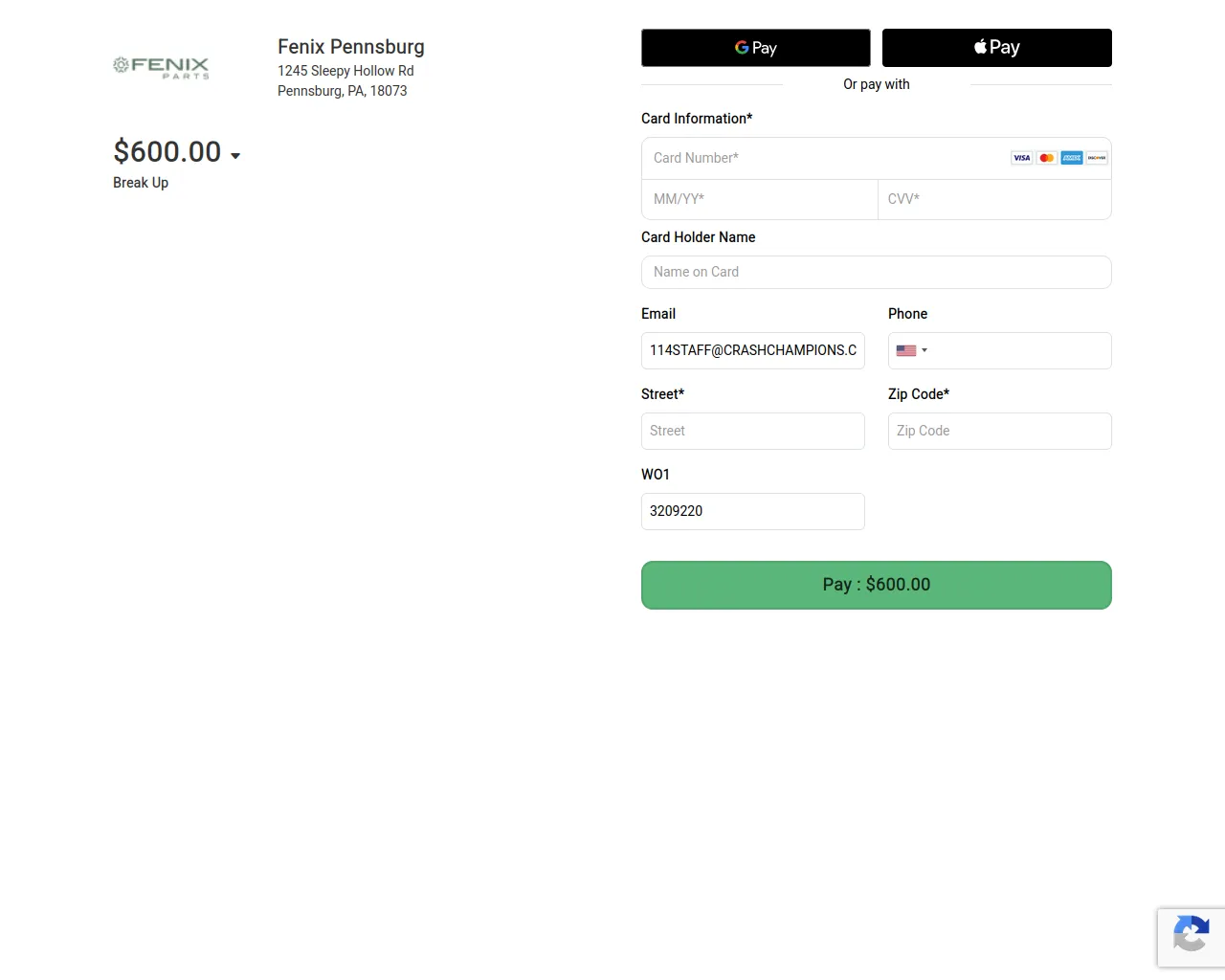Screen dimensions: 1225x980
Task: Click the US flag in Phone field
Action: pos(905,350)
